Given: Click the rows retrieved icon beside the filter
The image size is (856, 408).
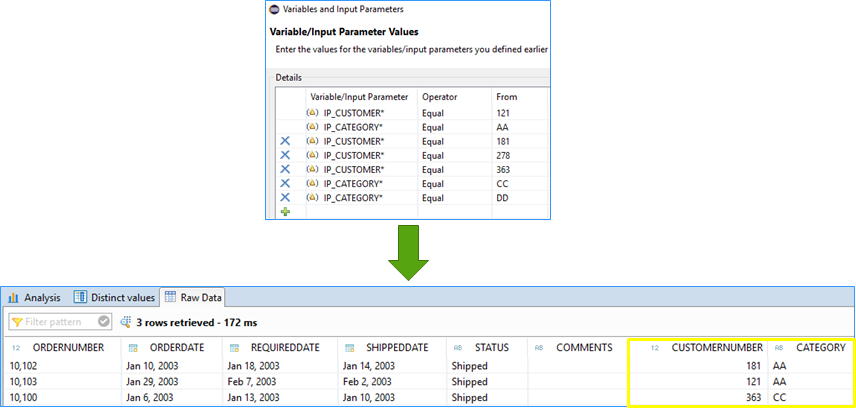Looking at the screenshot, I should 125,322.
